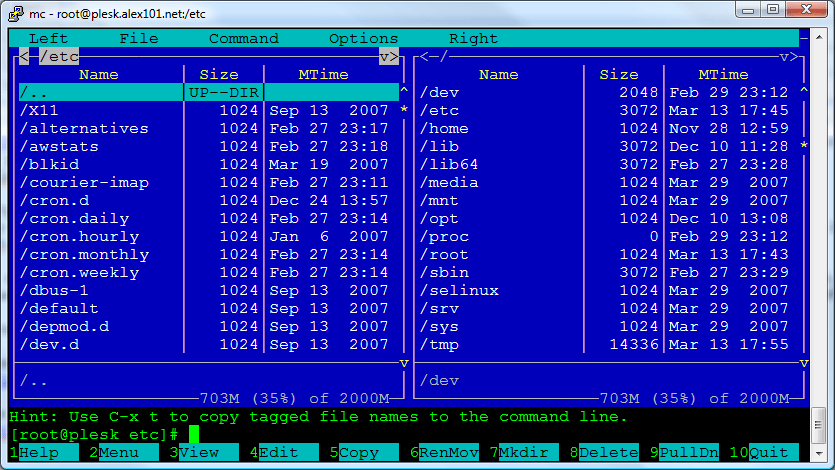Select the /alternatives directory
This screenshot has width=835, height=470.
coord(209,128)
